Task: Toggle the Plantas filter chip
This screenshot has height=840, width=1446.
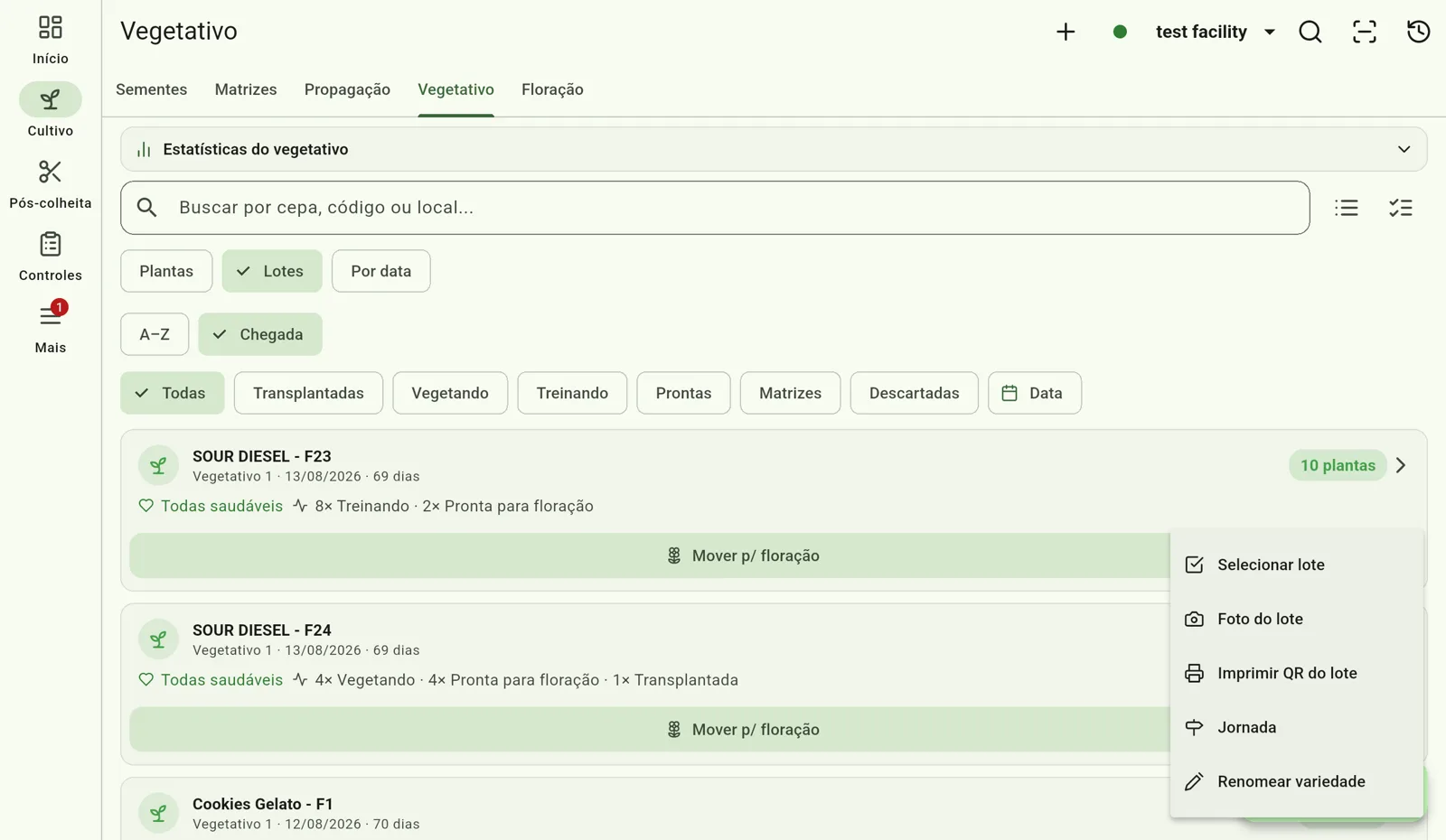Action: 166,271
